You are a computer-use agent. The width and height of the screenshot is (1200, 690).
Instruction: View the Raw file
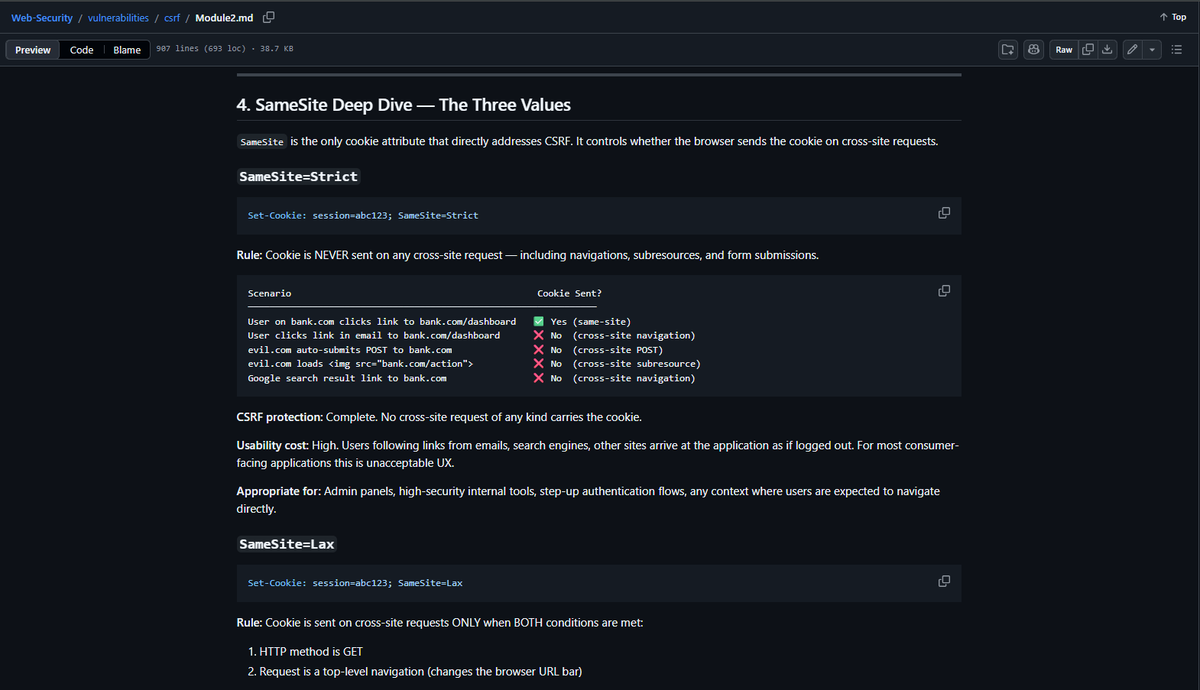[x=1064, y=50]
